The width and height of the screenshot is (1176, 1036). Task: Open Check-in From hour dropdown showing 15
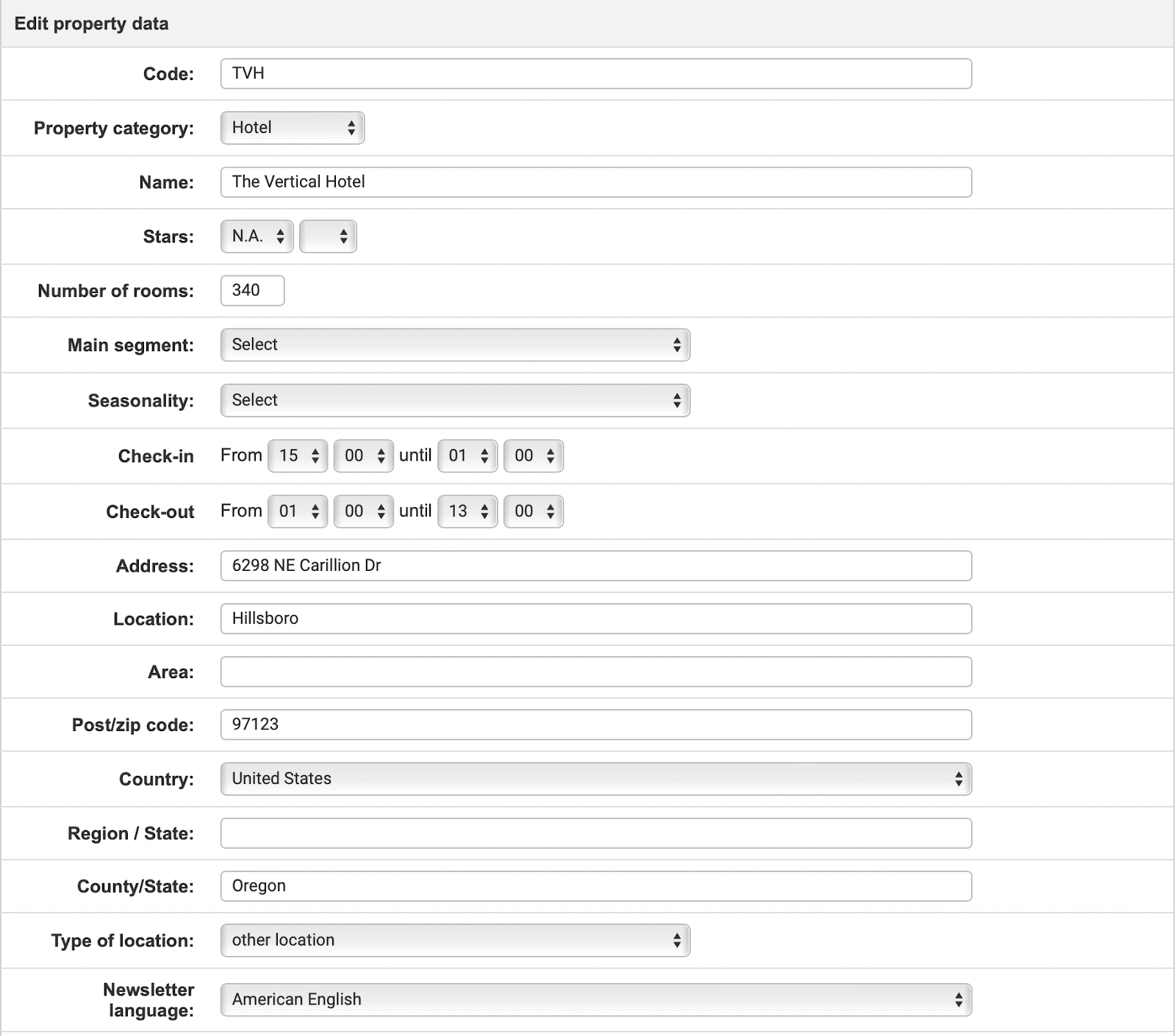[x=298, y=456]
